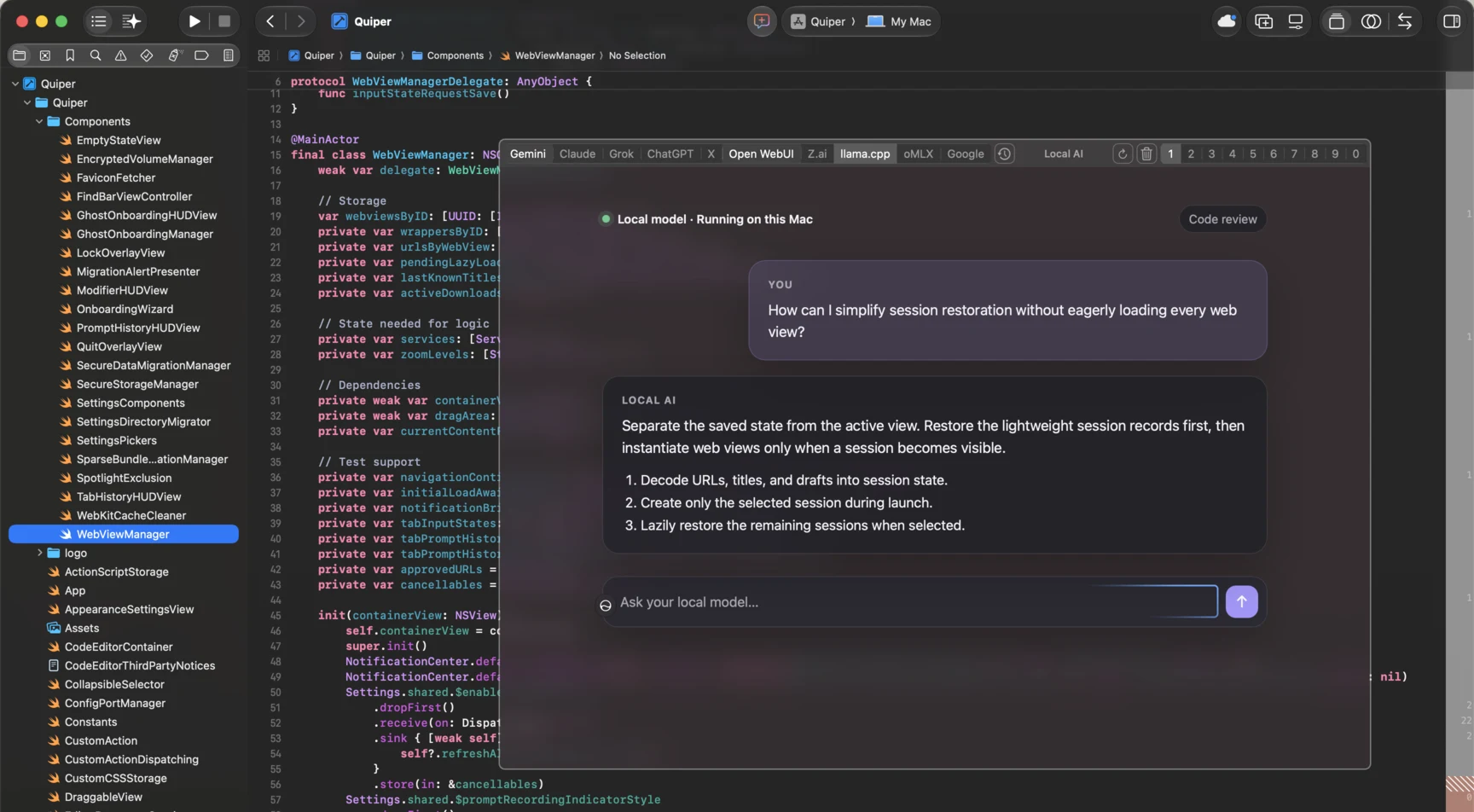This screenshot has height=812, width=1474.
Task: Collapse the Components folder
Action: 39,121
